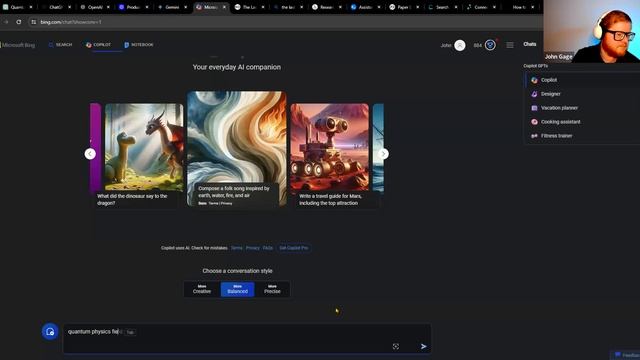Open the FAQs link
Screen dimensions: 640x360
pos(268,248)
